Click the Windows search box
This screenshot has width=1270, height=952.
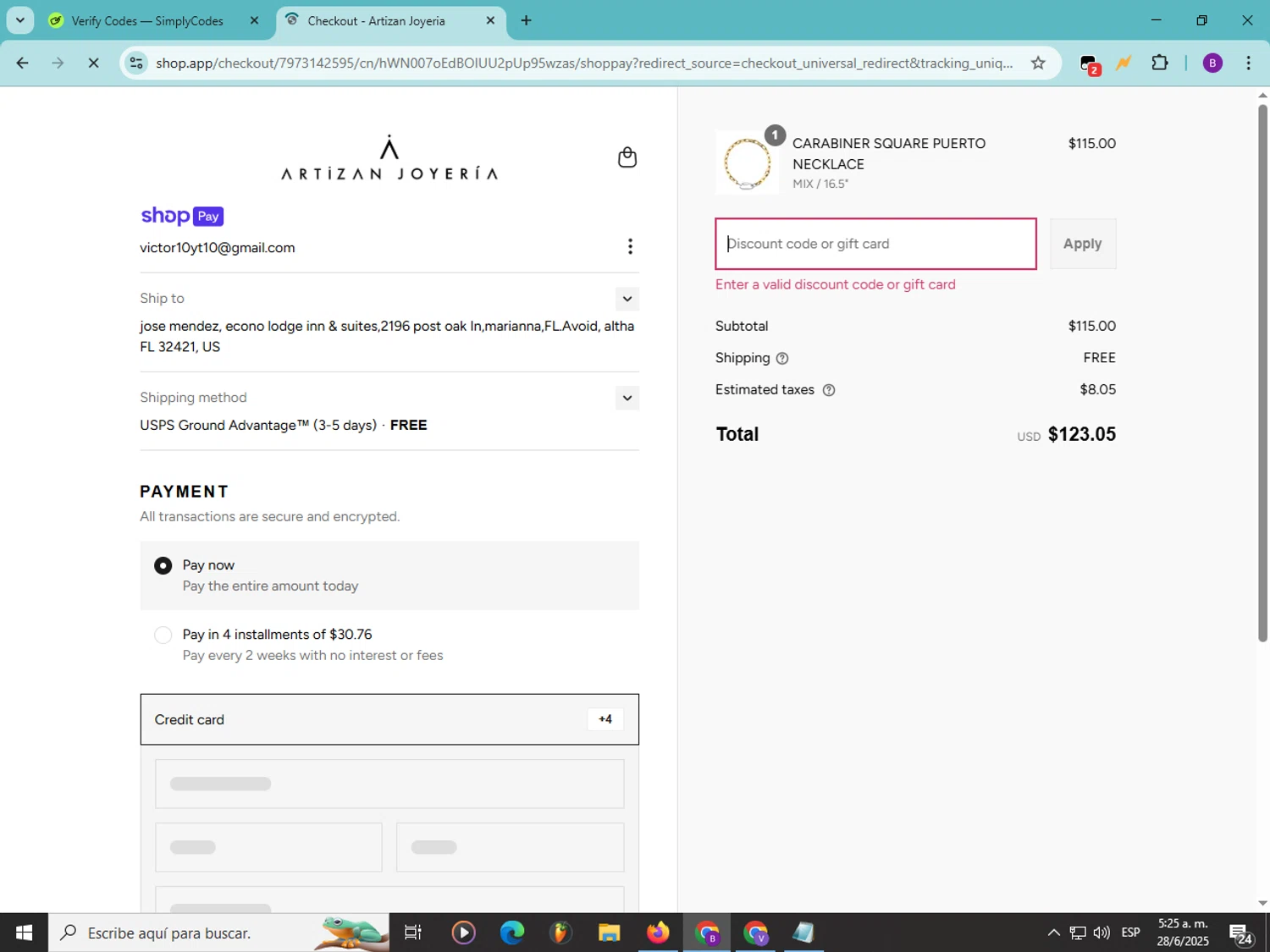click(x=218, y=933)
